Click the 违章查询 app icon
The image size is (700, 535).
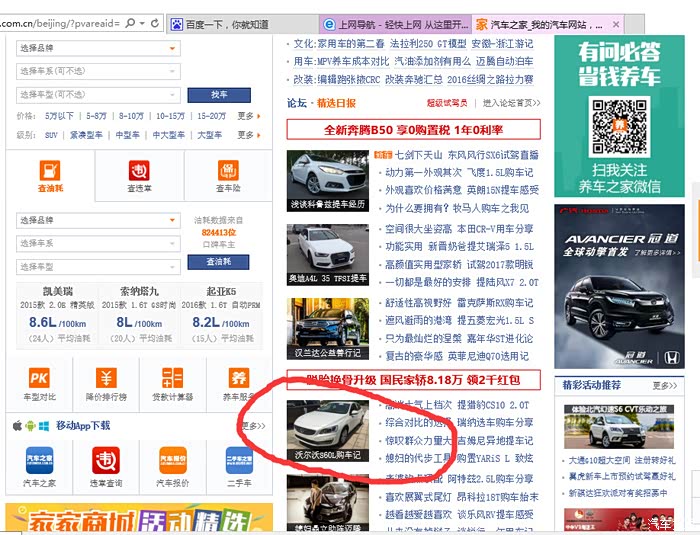click(x=106, y=463)
